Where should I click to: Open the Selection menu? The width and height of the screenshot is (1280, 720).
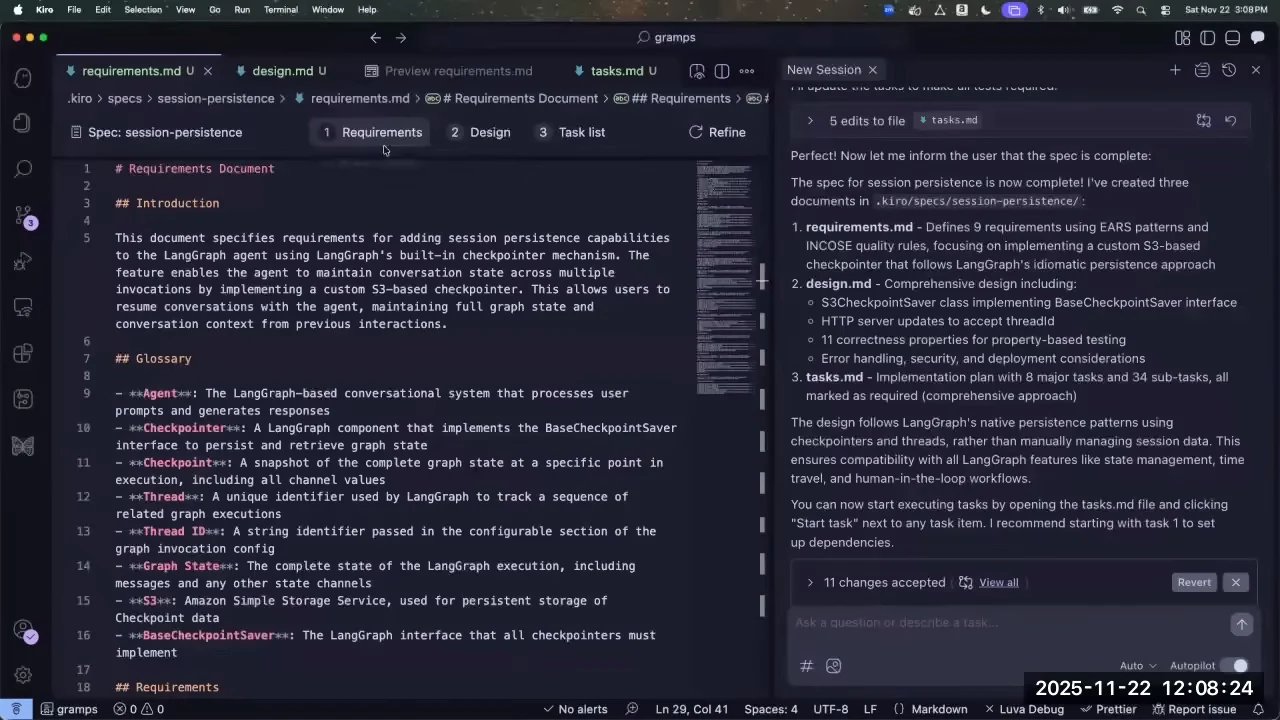point(143,10)
